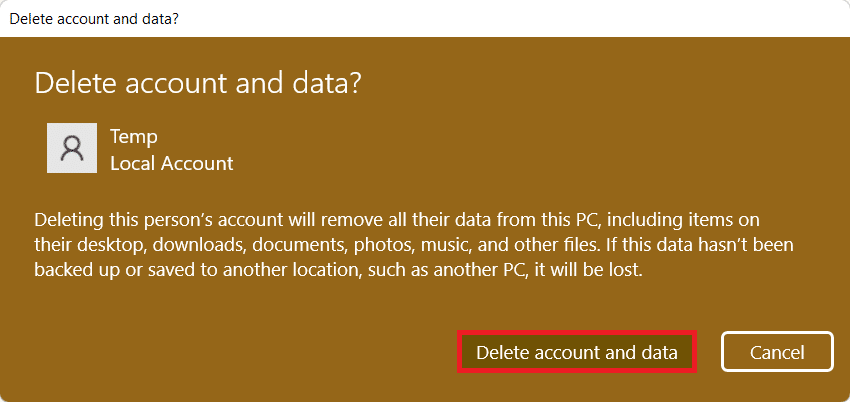Click the large "Delete account and data?" heading
850x402 pixels.
coord(198,83)
